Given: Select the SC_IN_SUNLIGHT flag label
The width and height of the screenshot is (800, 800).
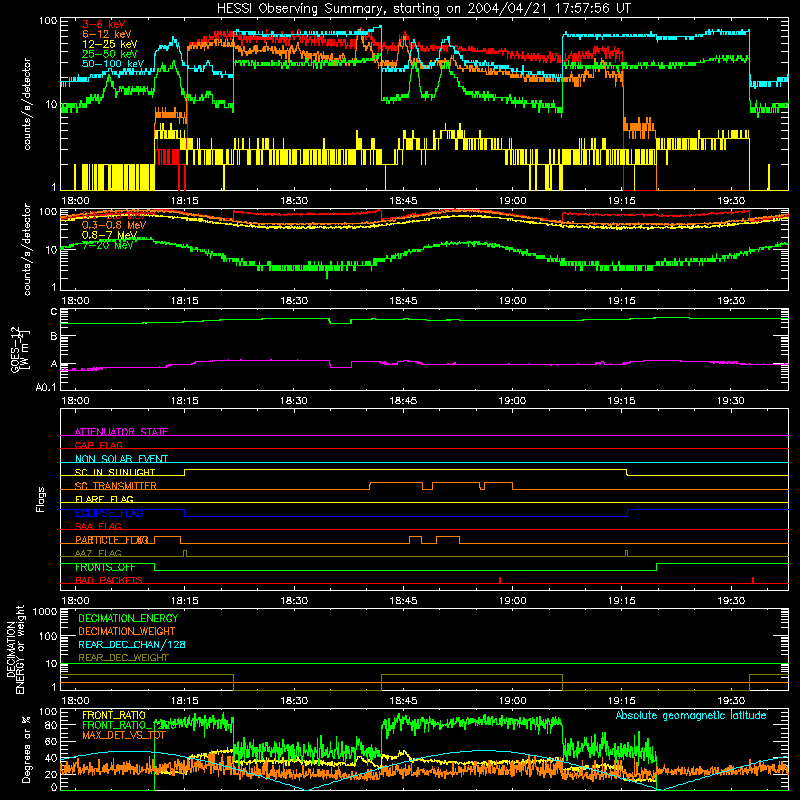Looking at the screenshot, I should [115, 472].
